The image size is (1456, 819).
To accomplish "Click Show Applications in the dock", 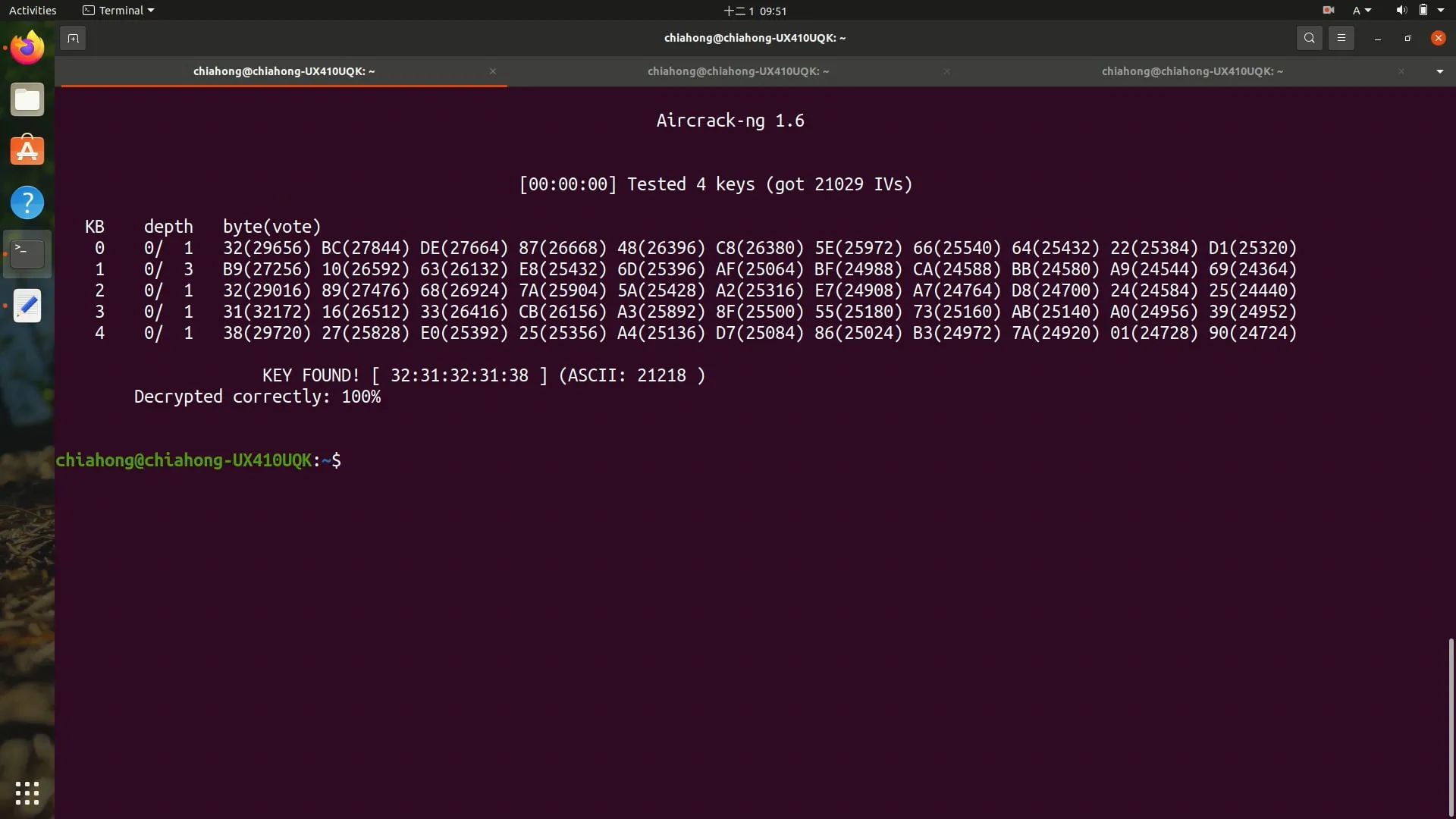I will point(27,792).
